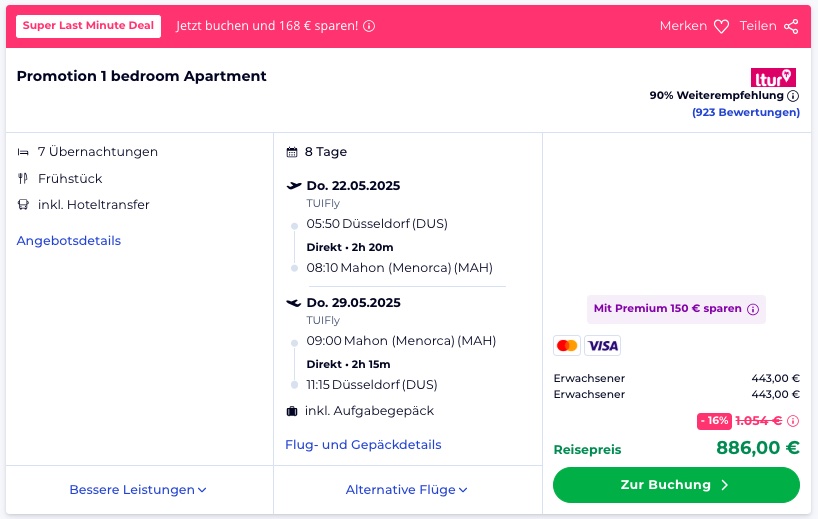Click the share icon next to Teilen

coord(791,26)
